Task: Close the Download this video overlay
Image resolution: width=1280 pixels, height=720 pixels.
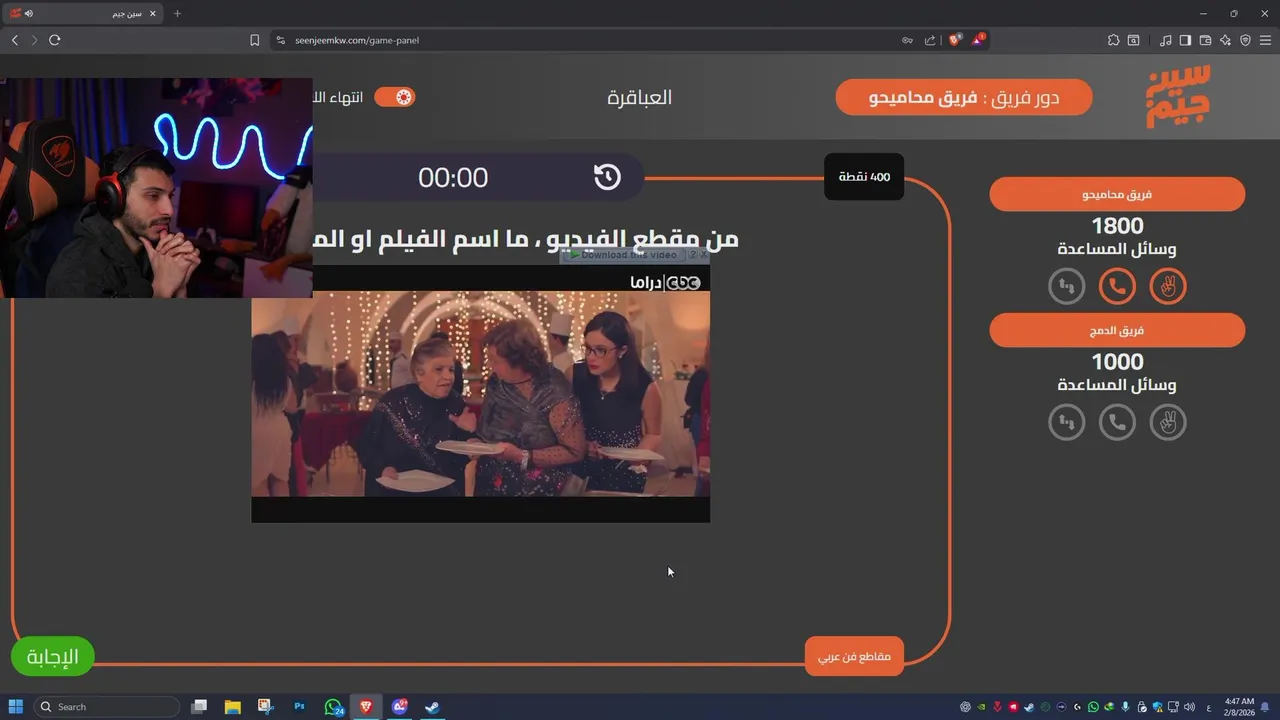Action: click(x=704, y=255)
